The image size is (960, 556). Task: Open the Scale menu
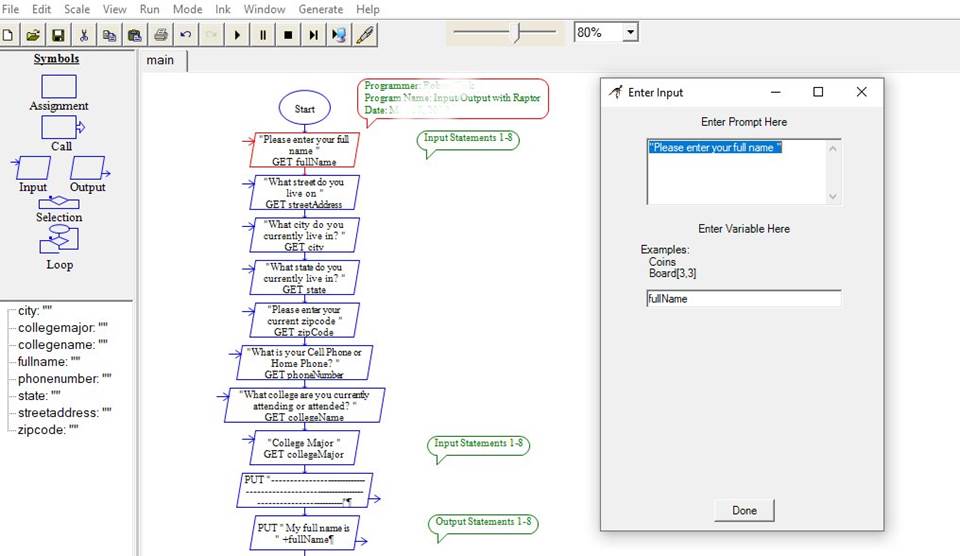(77, 9)
